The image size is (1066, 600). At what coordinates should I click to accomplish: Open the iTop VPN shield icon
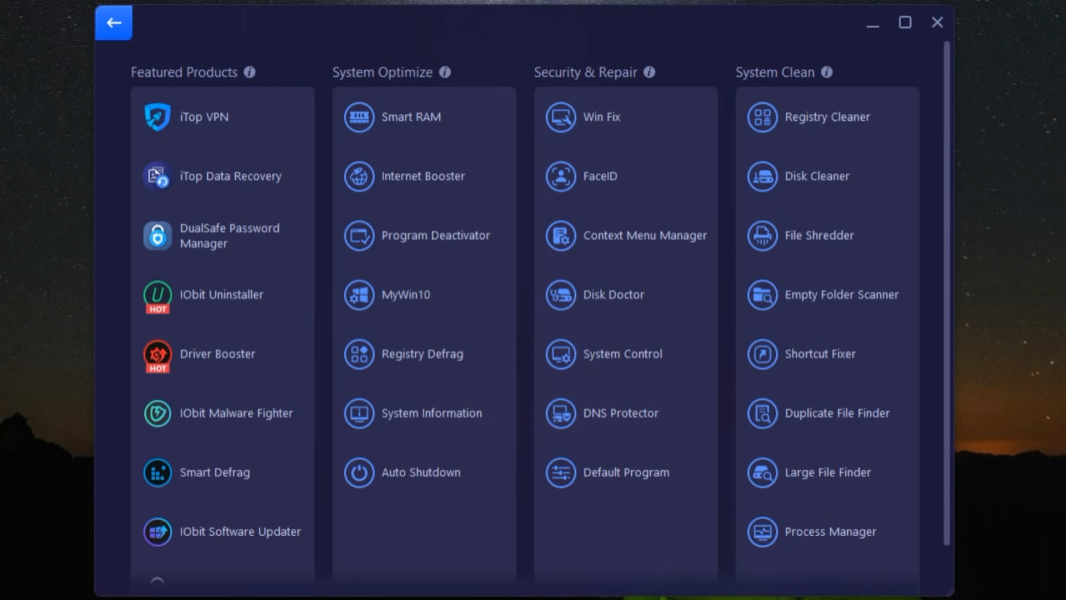(157, 117)
